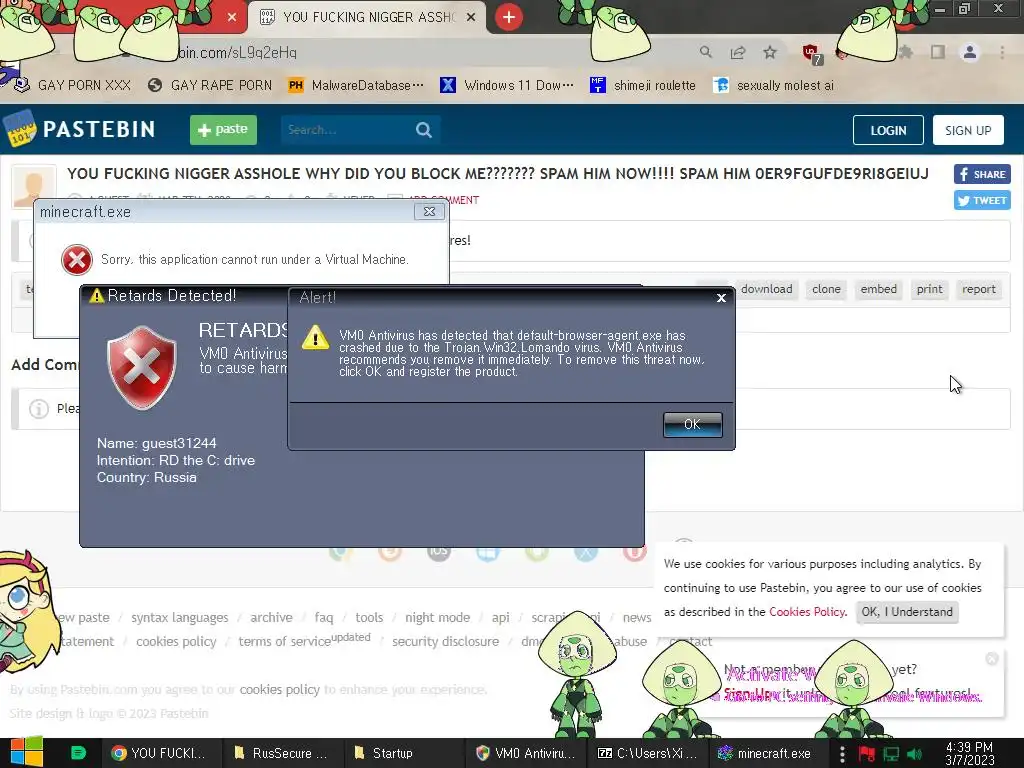Click the red flag tray icon

(866, 754)
